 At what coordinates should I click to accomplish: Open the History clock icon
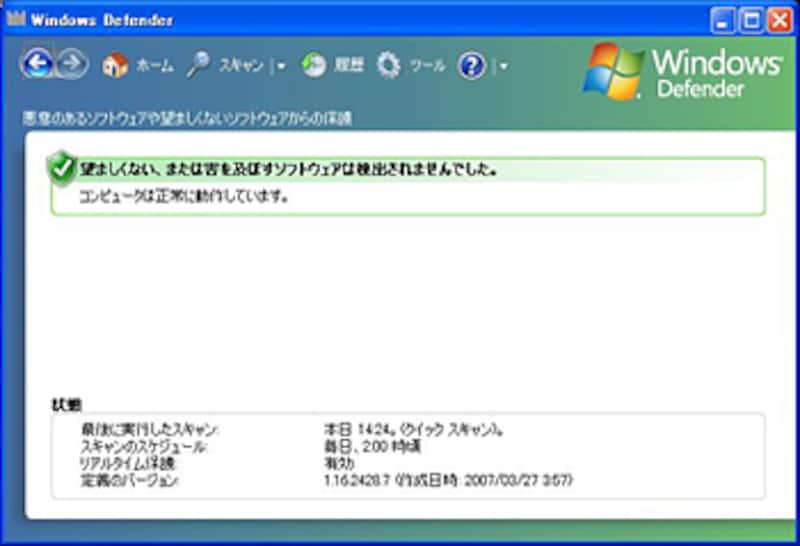point(313,65)
